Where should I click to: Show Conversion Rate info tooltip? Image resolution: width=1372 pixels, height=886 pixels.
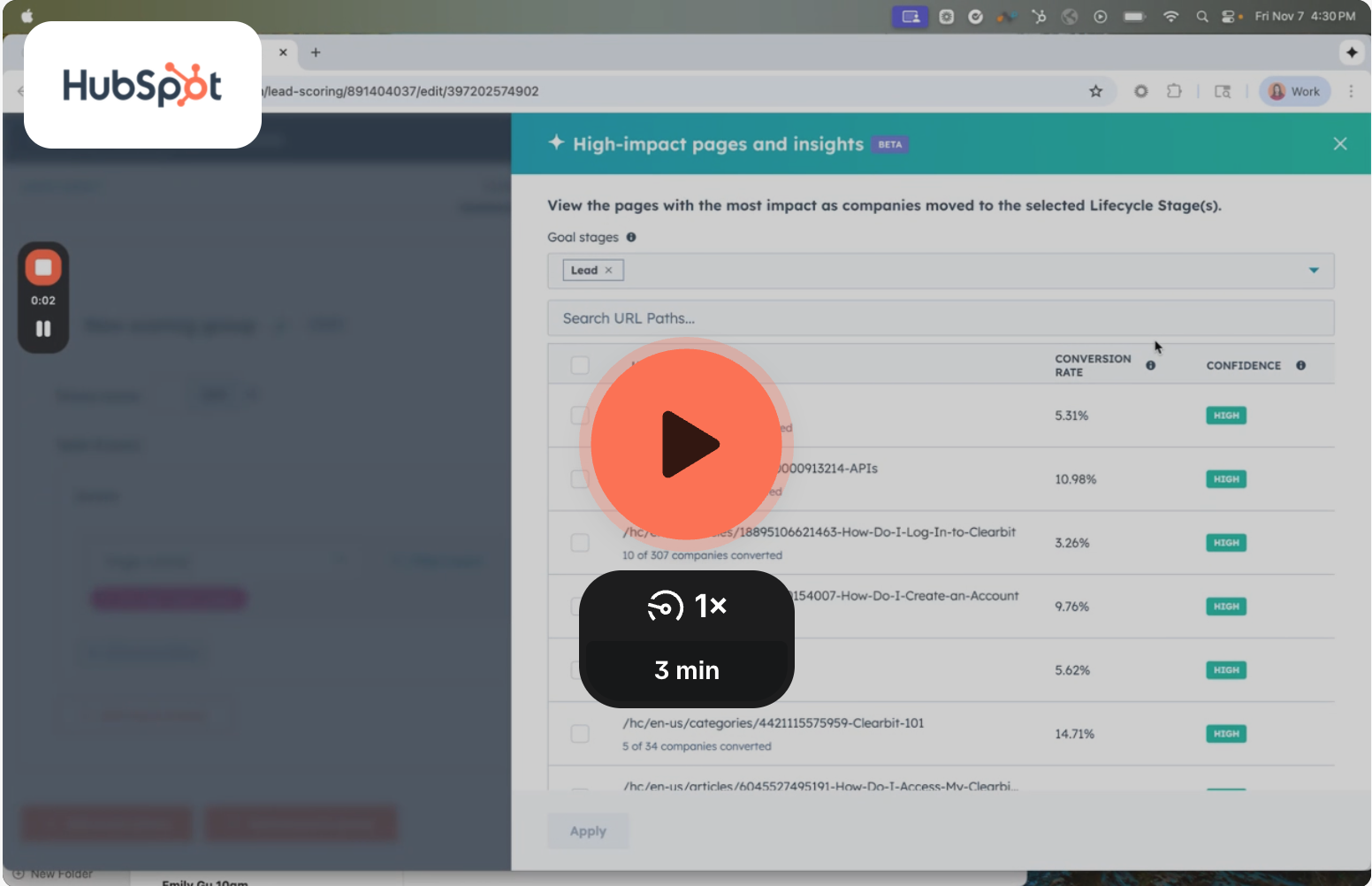(x=1150, y=365)
